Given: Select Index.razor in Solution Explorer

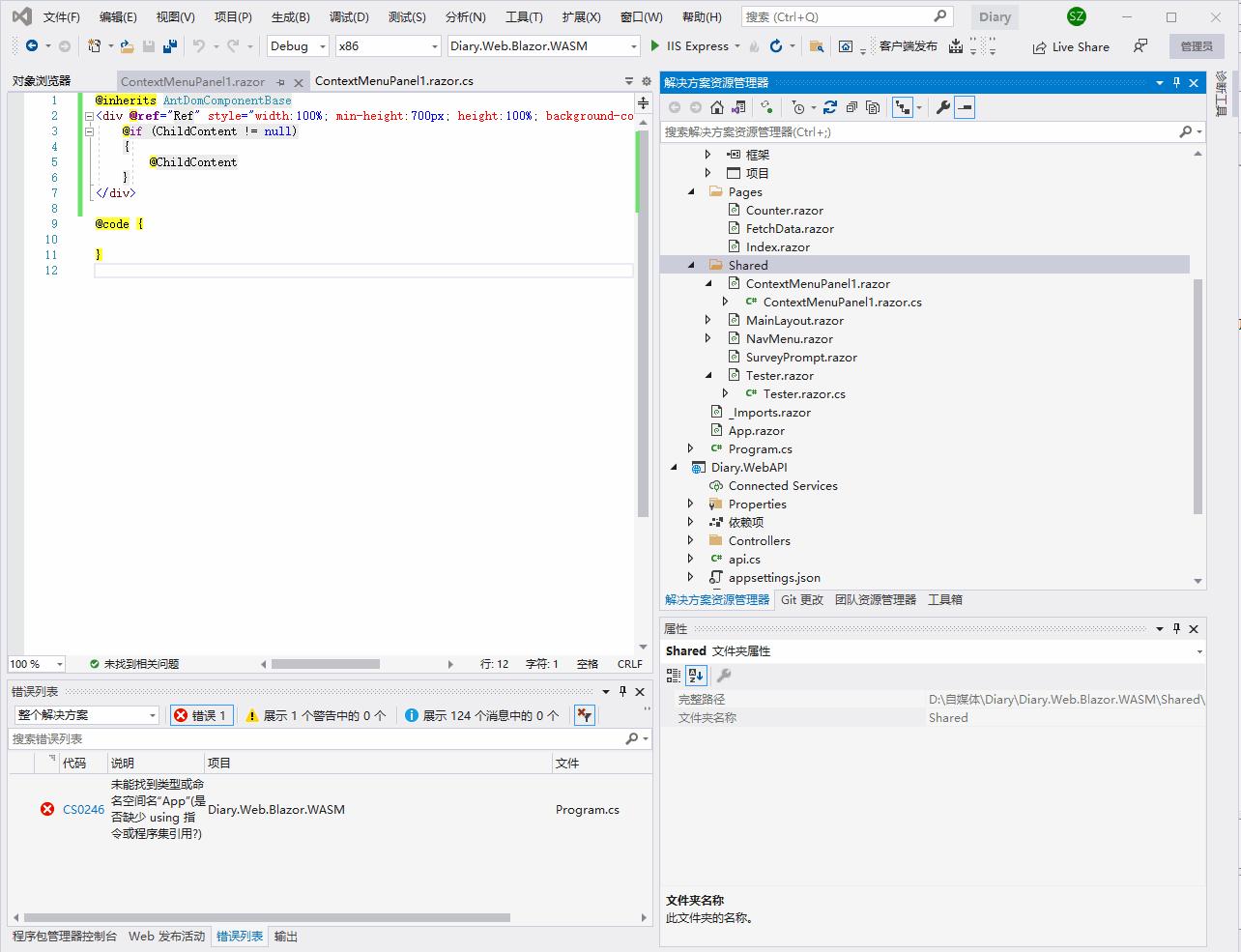Looking at the screenshot, I should point(777,247).
